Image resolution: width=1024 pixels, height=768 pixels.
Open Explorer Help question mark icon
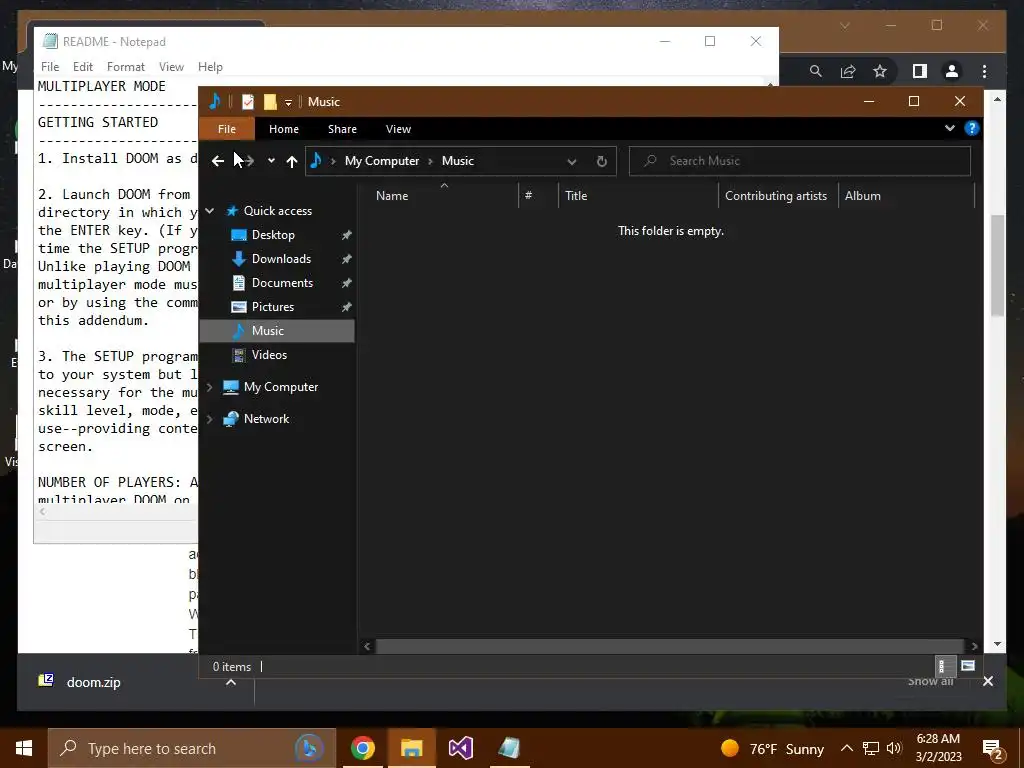coord(972,128)
